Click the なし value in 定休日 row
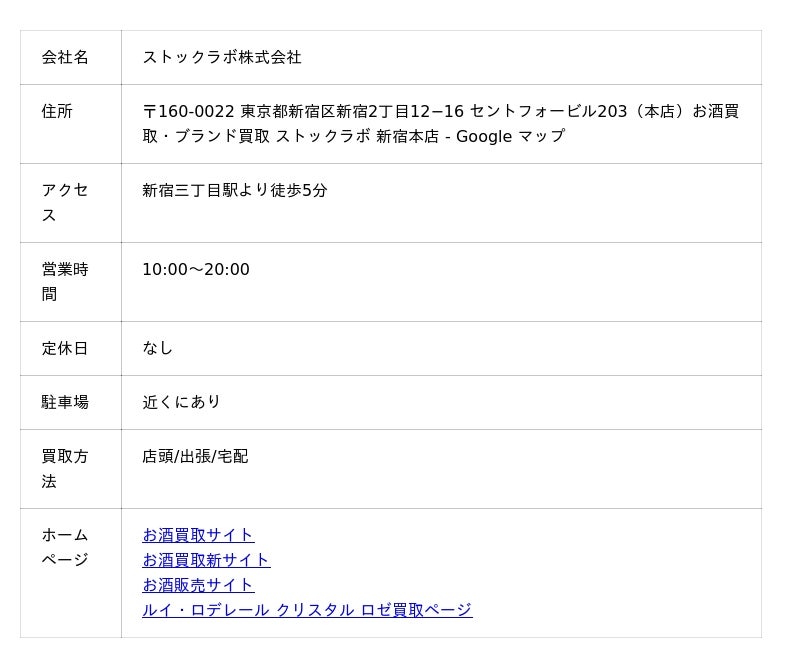Image resolution: width=800 pixels, height=668 pixels. point(158,348)
